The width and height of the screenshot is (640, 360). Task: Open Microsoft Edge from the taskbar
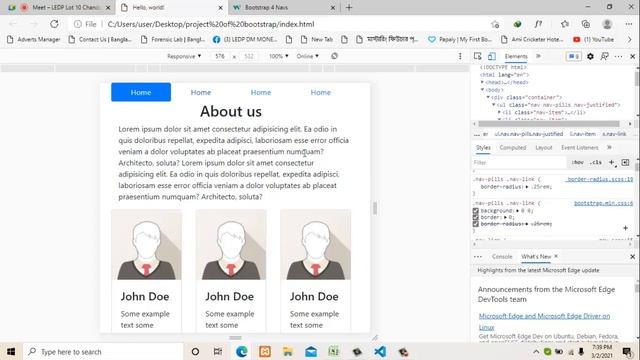pos(242,351)
